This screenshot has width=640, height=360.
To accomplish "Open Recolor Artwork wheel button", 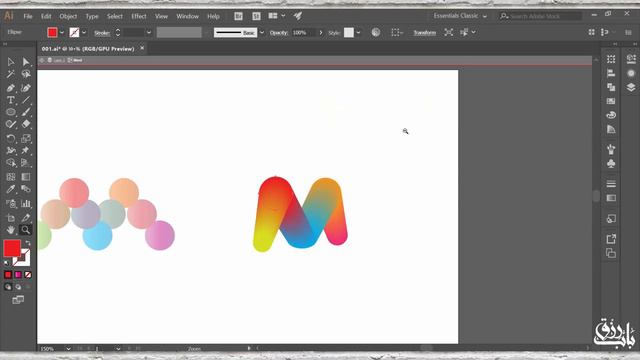I will [376, 32].
